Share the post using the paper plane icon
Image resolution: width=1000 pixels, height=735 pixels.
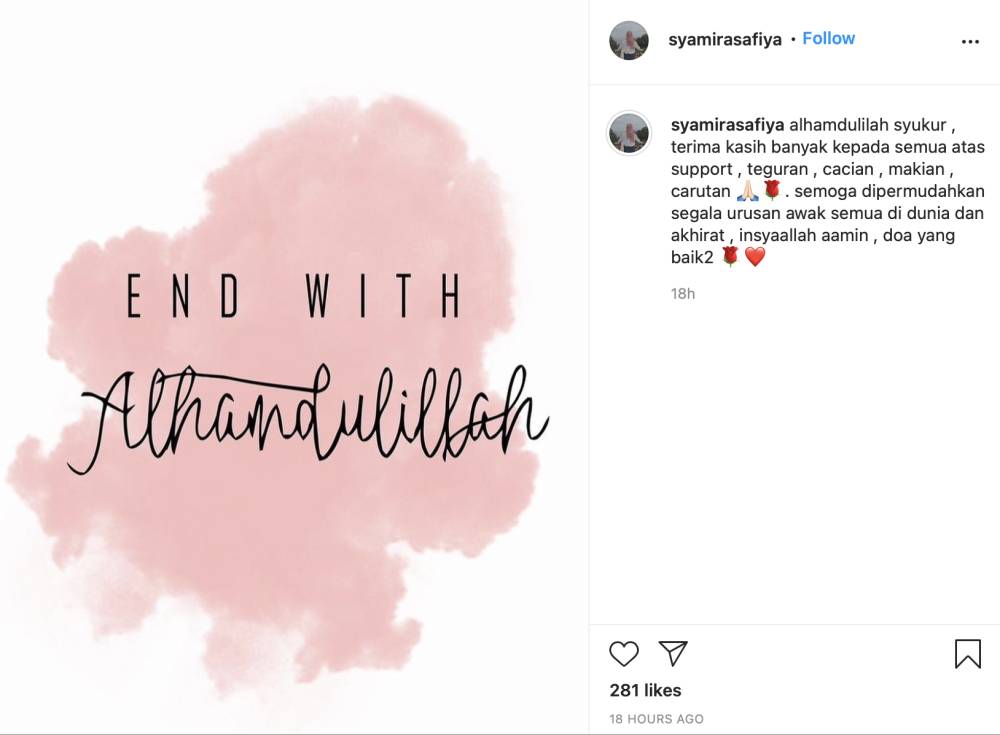(673, 654)
